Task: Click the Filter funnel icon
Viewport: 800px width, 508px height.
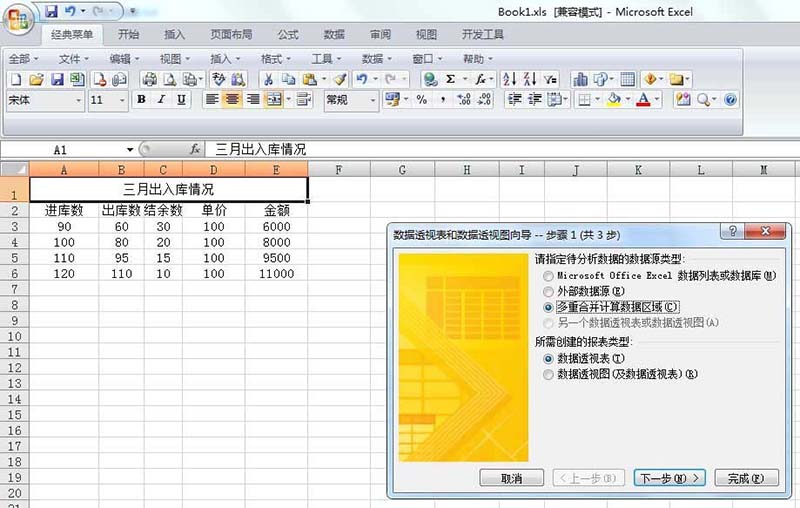Action: click(x=550, y=79)
